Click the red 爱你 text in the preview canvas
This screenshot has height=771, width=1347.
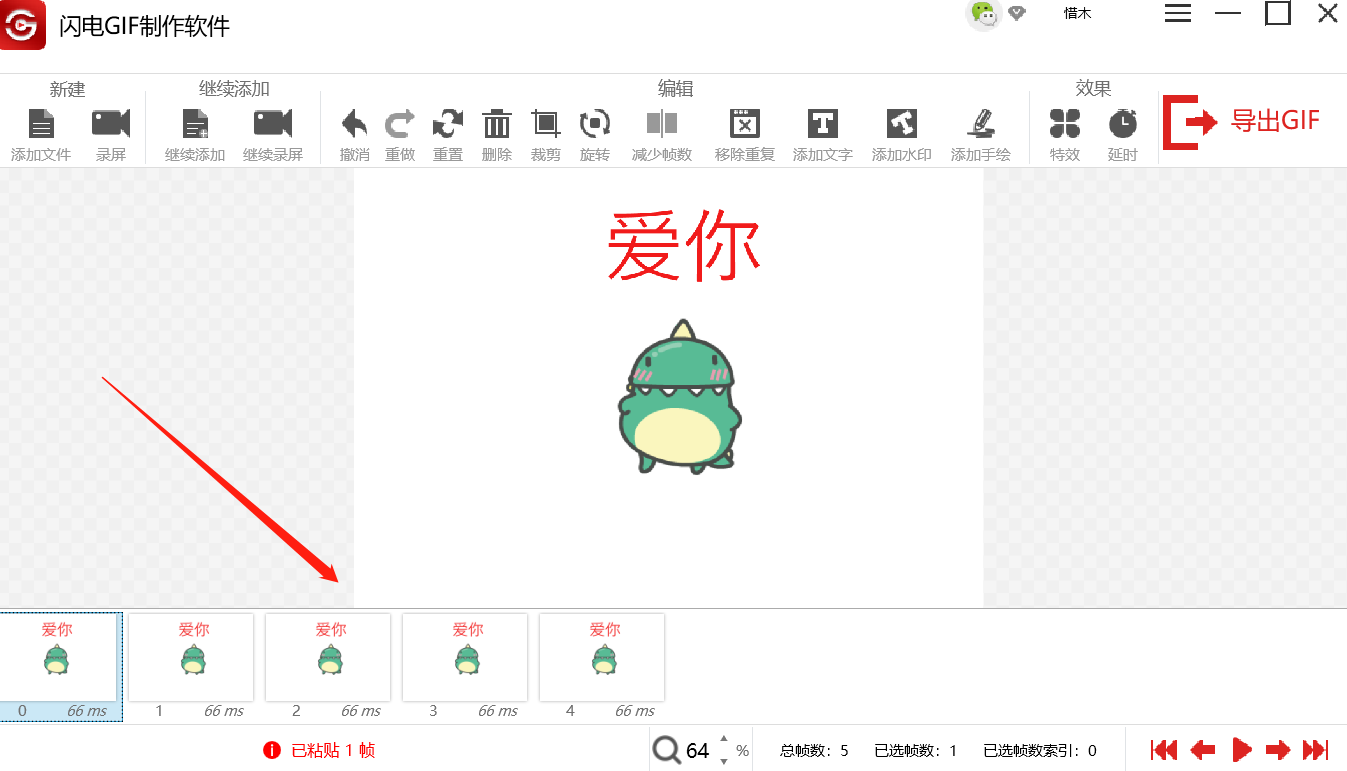click(x=684, y=246)
